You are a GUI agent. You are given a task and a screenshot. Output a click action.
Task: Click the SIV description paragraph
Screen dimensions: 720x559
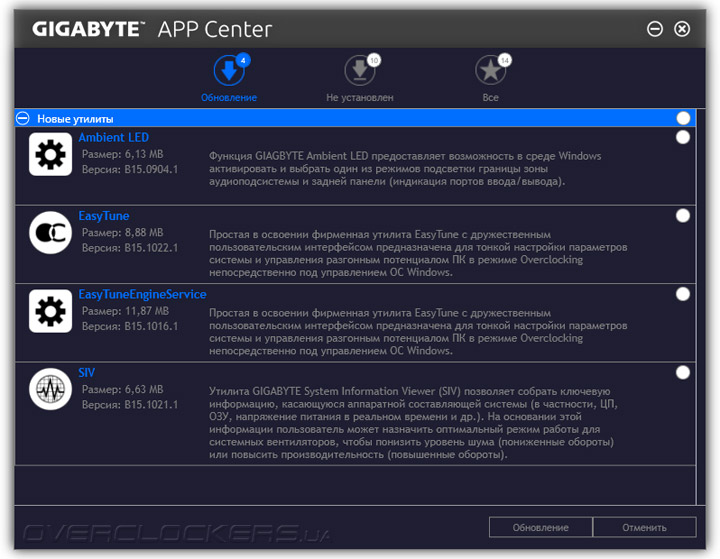(413, 423)
